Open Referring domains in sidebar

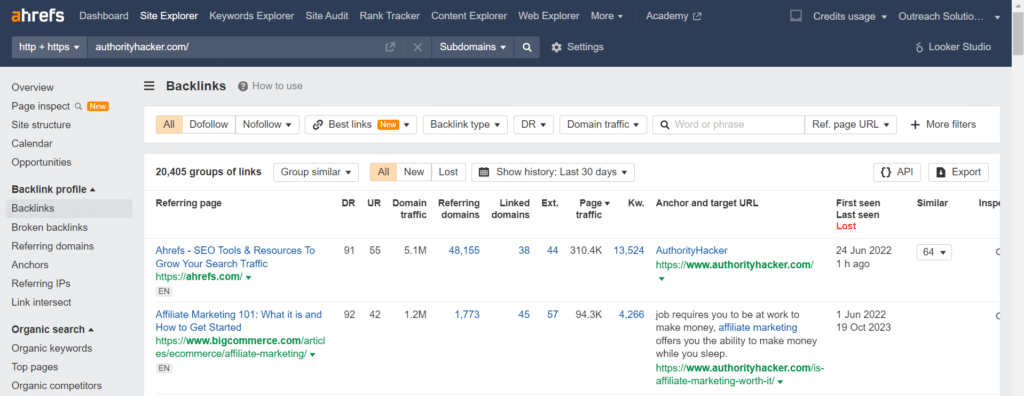coord(52,246)
